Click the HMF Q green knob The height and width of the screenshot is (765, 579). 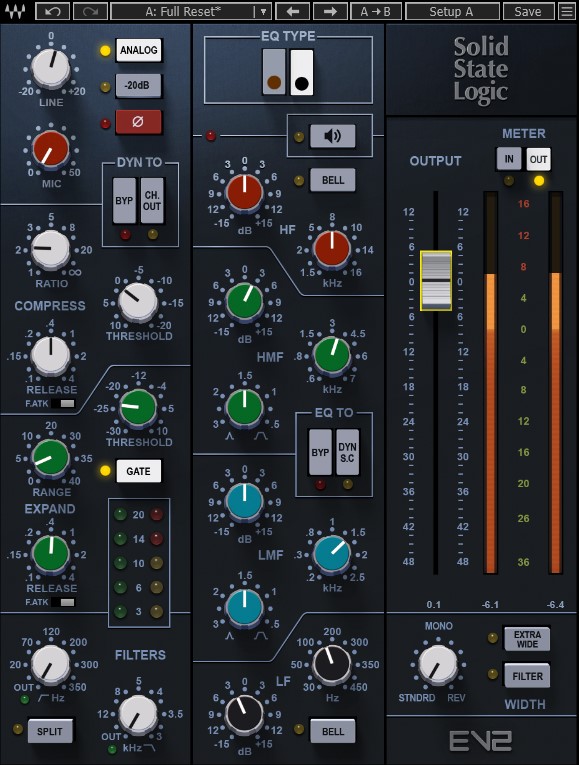(x=244, y=407)
